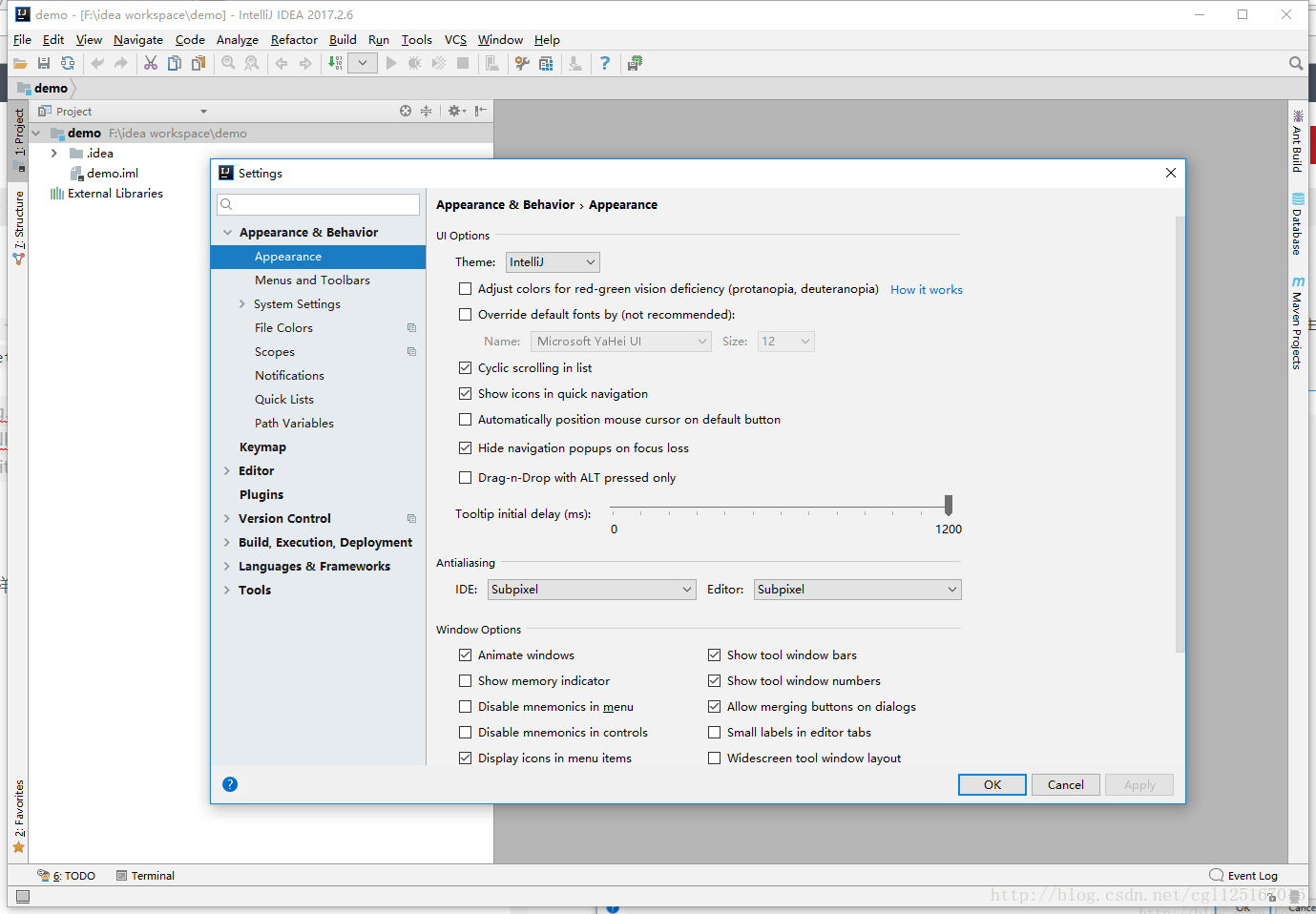Open the Navigate menu

point(137,39)
